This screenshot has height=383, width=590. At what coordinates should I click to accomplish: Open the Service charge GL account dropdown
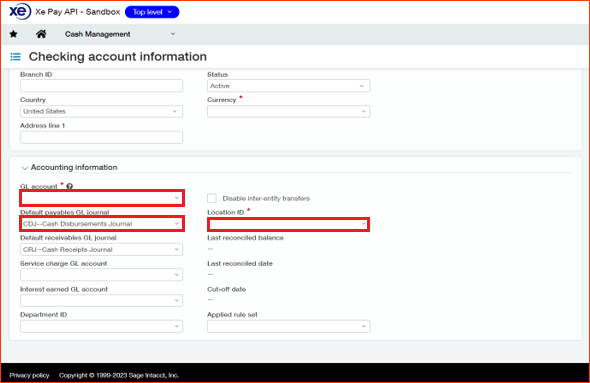click(x=101, y=275)
